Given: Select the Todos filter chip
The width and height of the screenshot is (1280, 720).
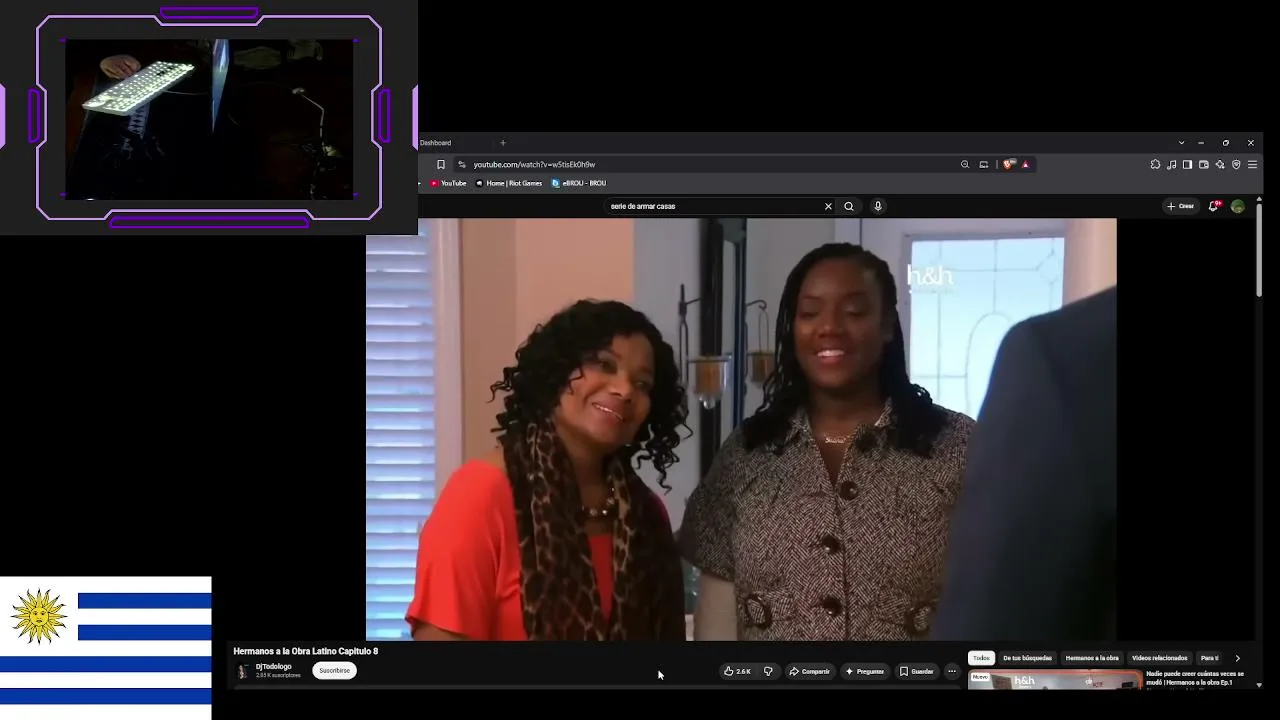Looking at the screenshot, I should 981,658.
